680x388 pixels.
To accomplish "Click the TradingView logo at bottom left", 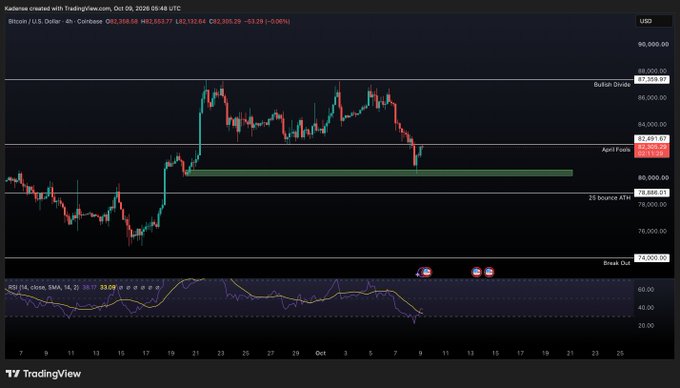I will tap(43, 374).
